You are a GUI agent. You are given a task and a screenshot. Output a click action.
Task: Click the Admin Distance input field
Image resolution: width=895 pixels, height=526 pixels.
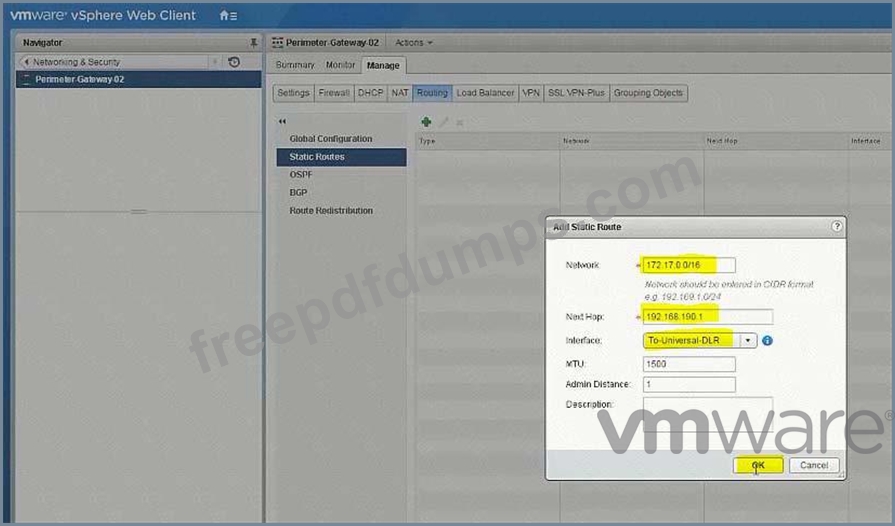click(x=689, y=385)
